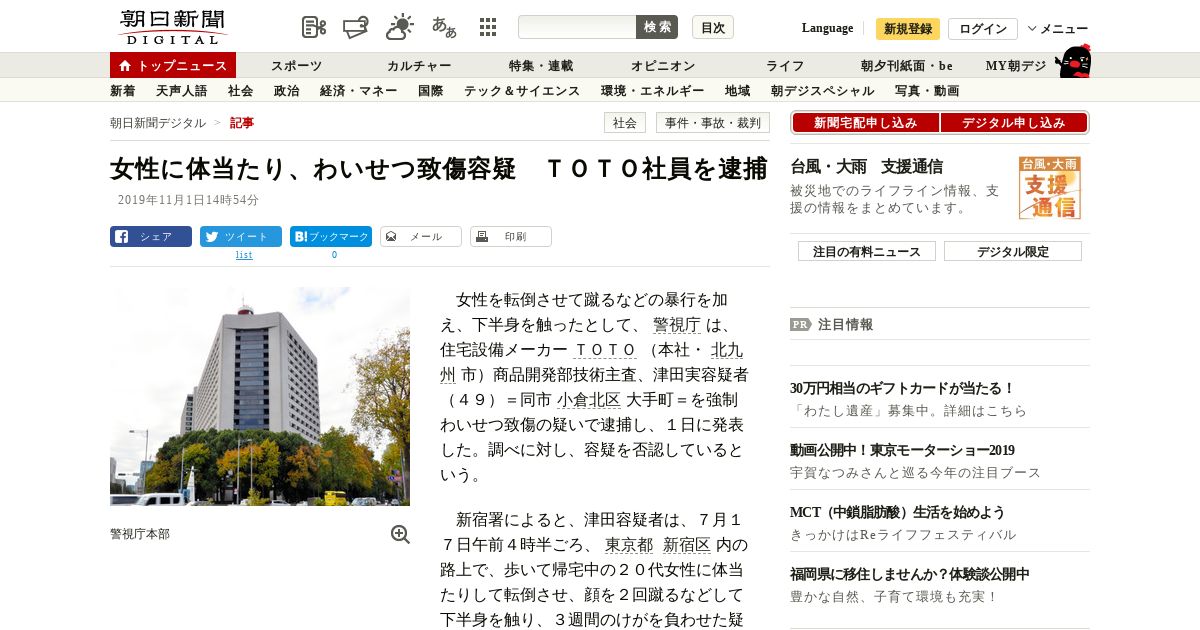Screen dimensions: 1200x630
Task: Switch to 注目の有料ニュース tab
Action: (x=867, y=251)
